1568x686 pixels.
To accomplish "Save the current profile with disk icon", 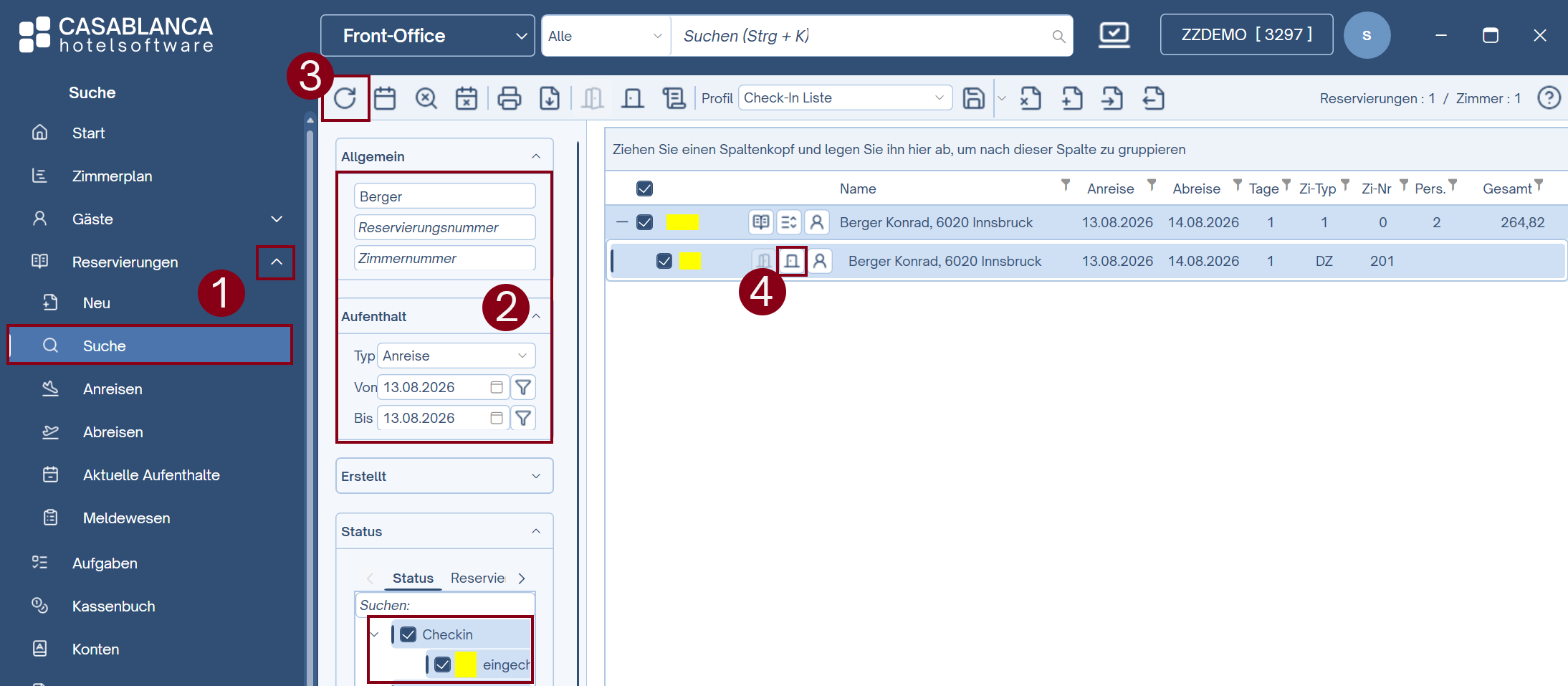I will (974, 98).
